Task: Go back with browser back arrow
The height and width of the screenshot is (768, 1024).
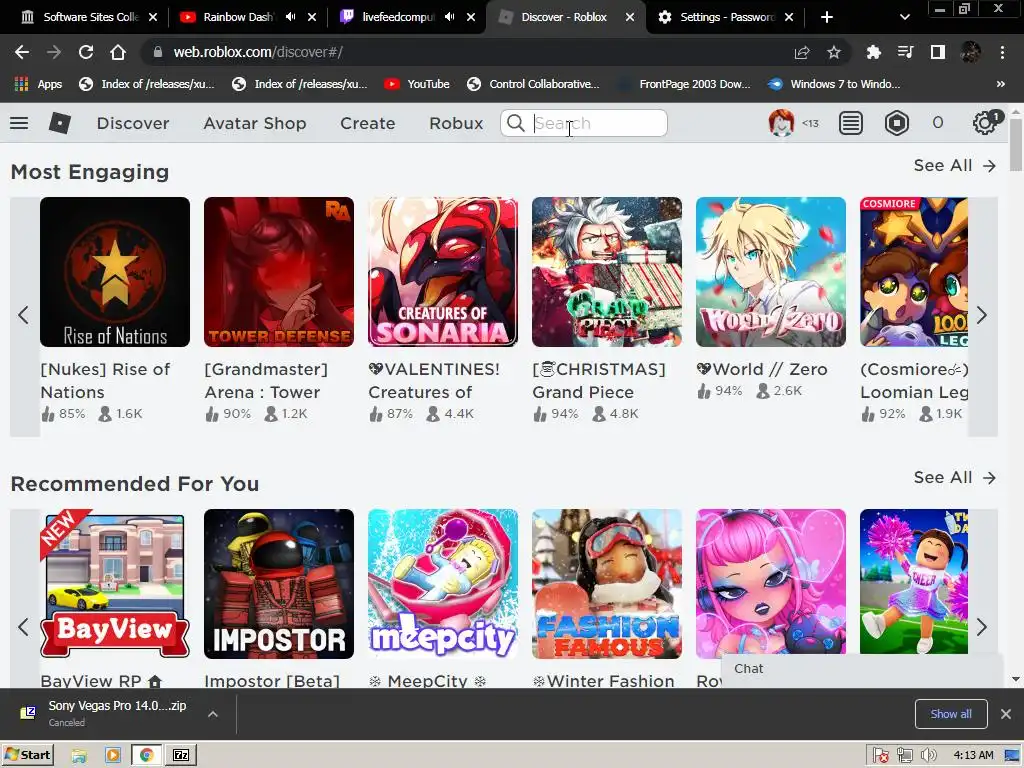Action: click(x=22, y=52)
